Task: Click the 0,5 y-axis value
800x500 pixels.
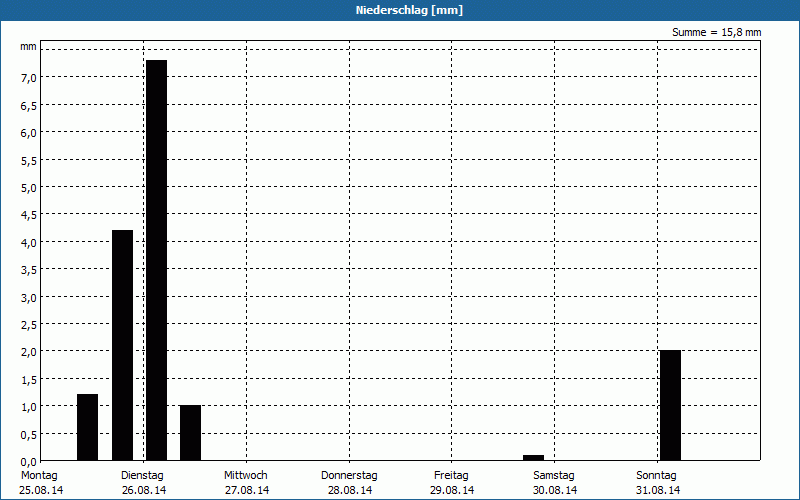Action: (28, 434)
